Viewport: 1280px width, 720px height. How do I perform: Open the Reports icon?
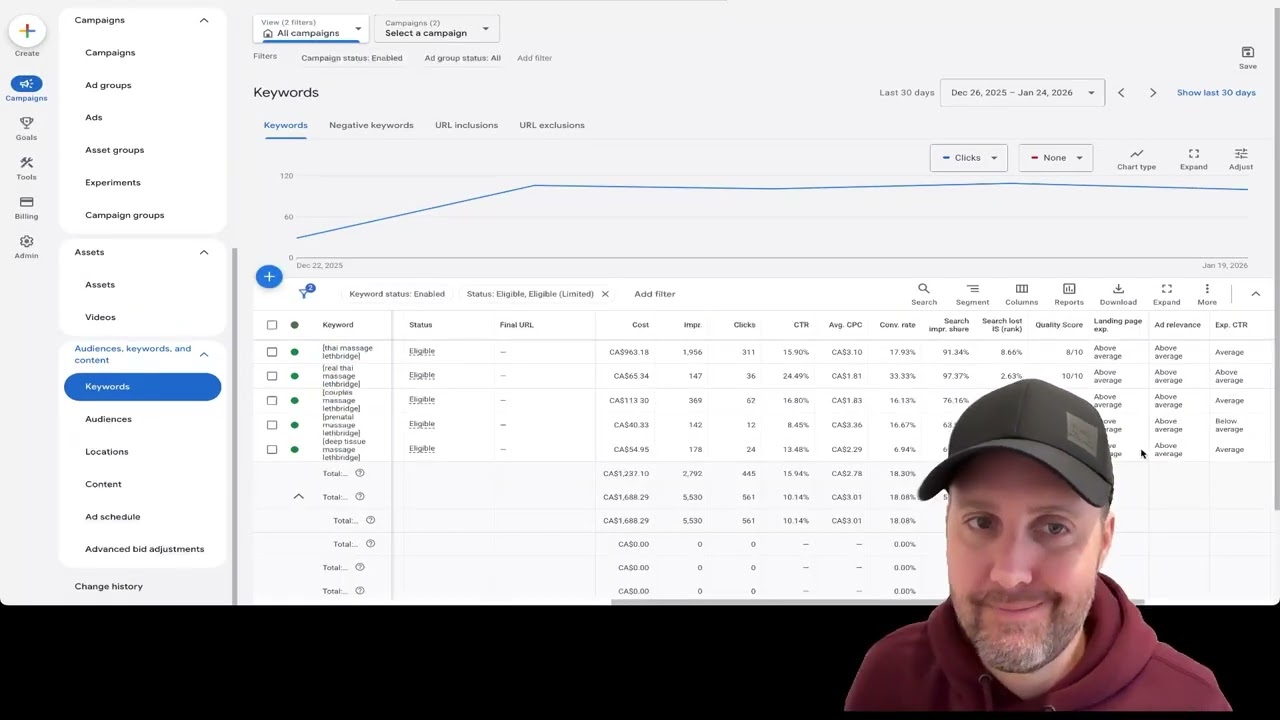click(x=1069, y=294)
